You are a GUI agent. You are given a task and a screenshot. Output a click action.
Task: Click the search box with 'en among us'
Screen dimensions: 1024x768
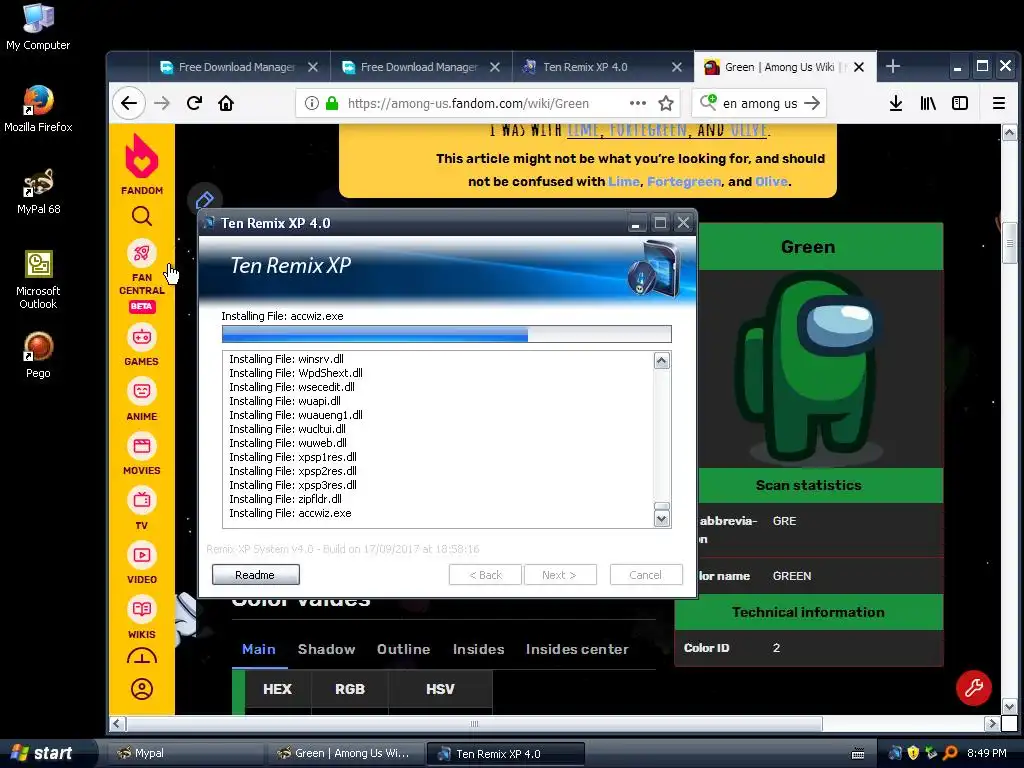point(760,103)
